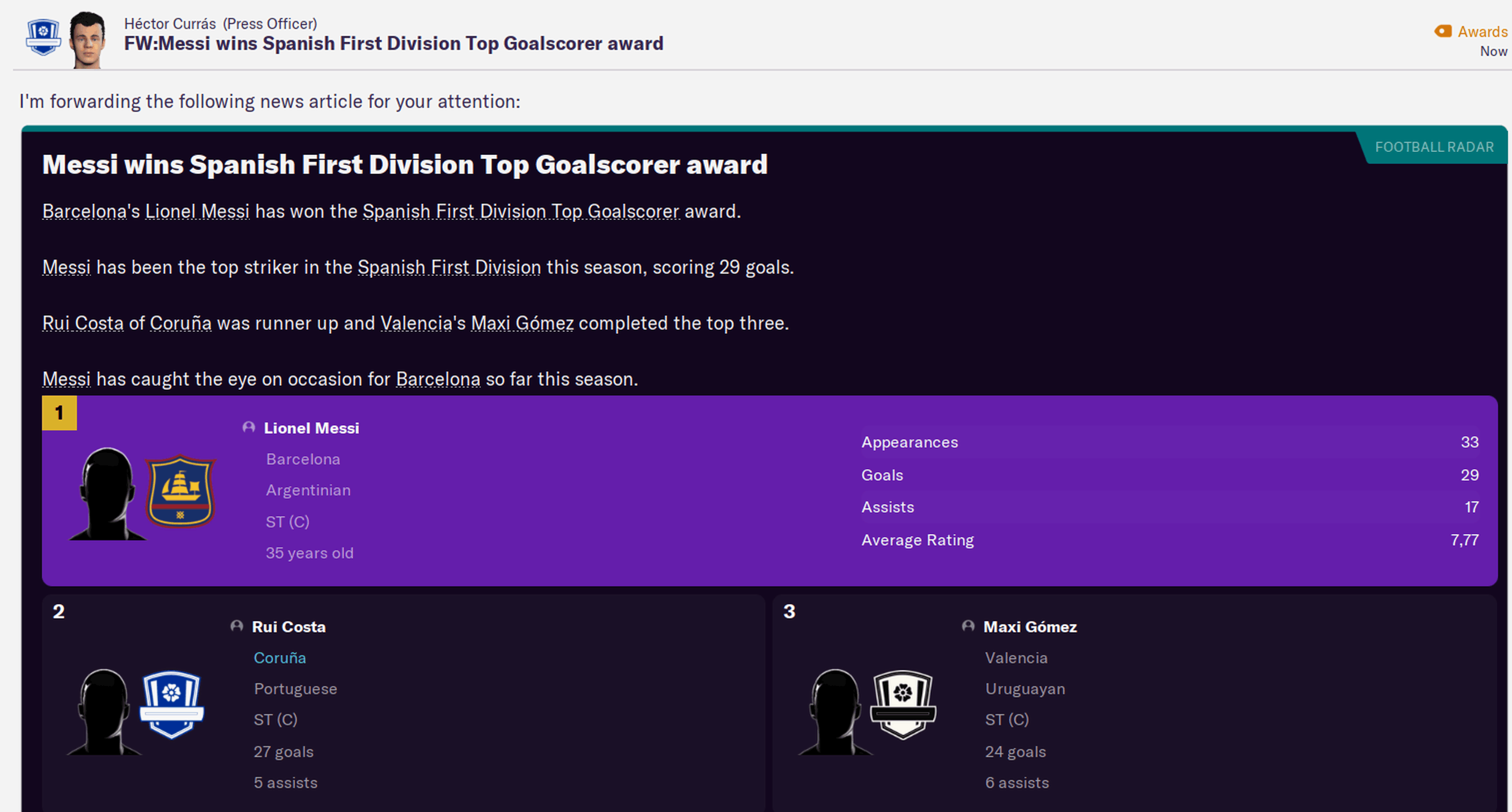Viewport: 1512px width, 812px height.
Task: Click the Awards category label
Action: 1482,32
